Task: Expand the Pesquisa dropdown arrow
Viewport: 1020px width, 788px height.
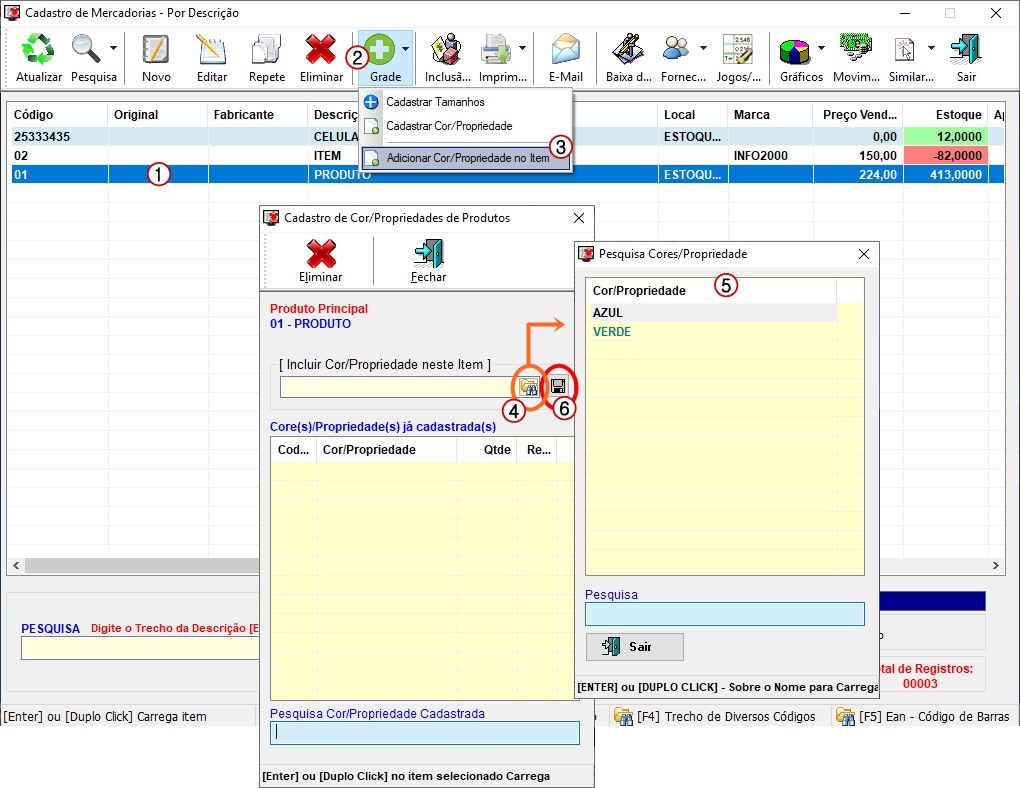Action: pyautogui.click(x=113, y=48)
